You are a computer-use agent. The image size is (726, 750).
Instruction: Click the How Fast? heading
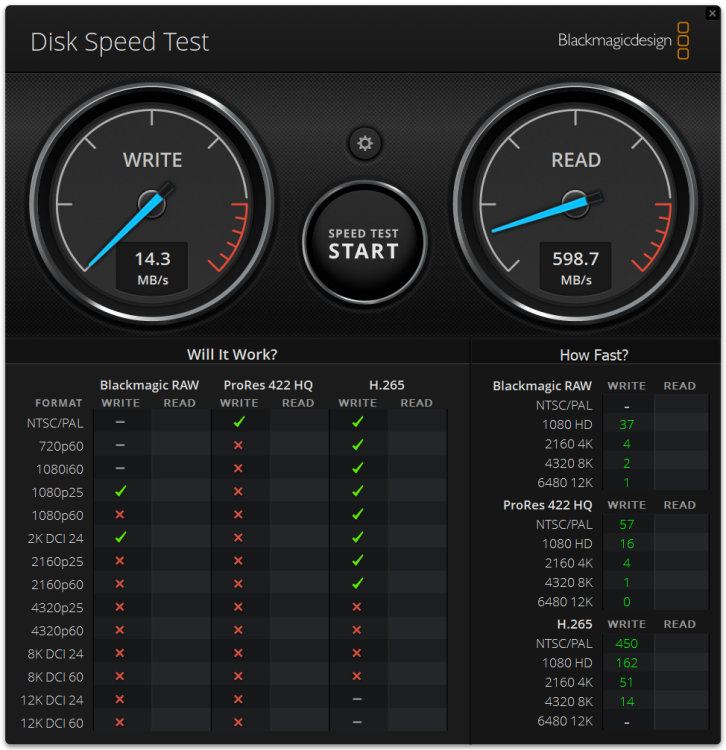pyautogui.click(x=594, y=355)
